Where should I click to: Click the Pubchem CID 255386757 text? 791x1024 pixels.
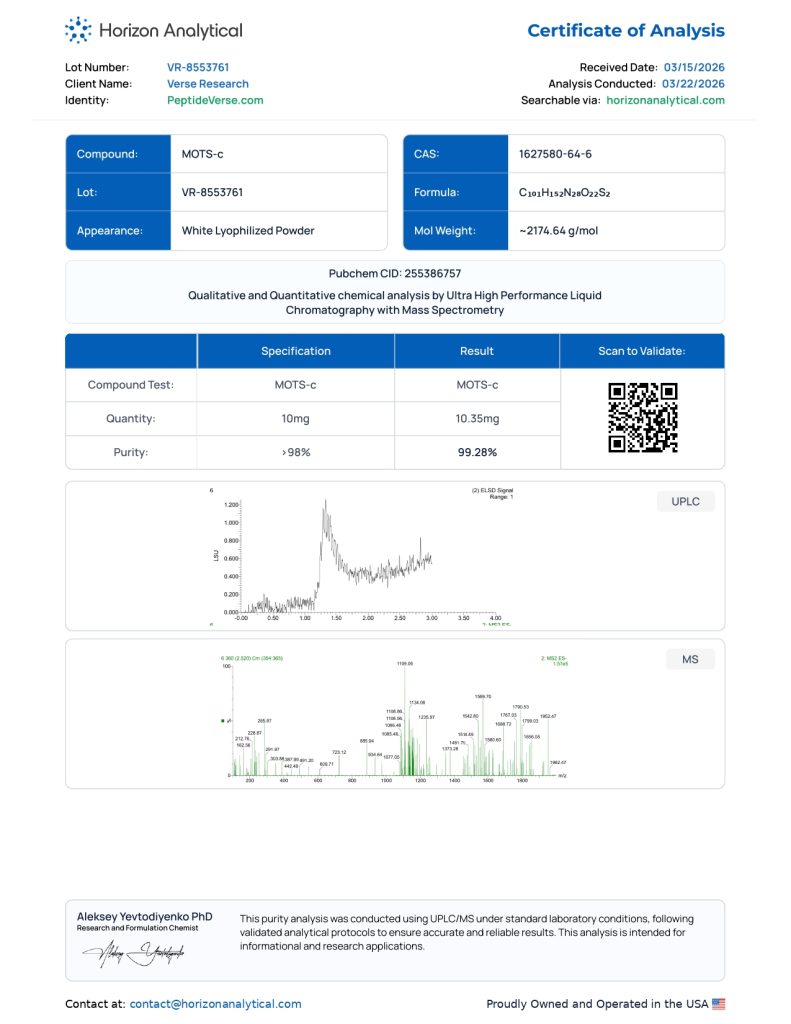[395, 273]
